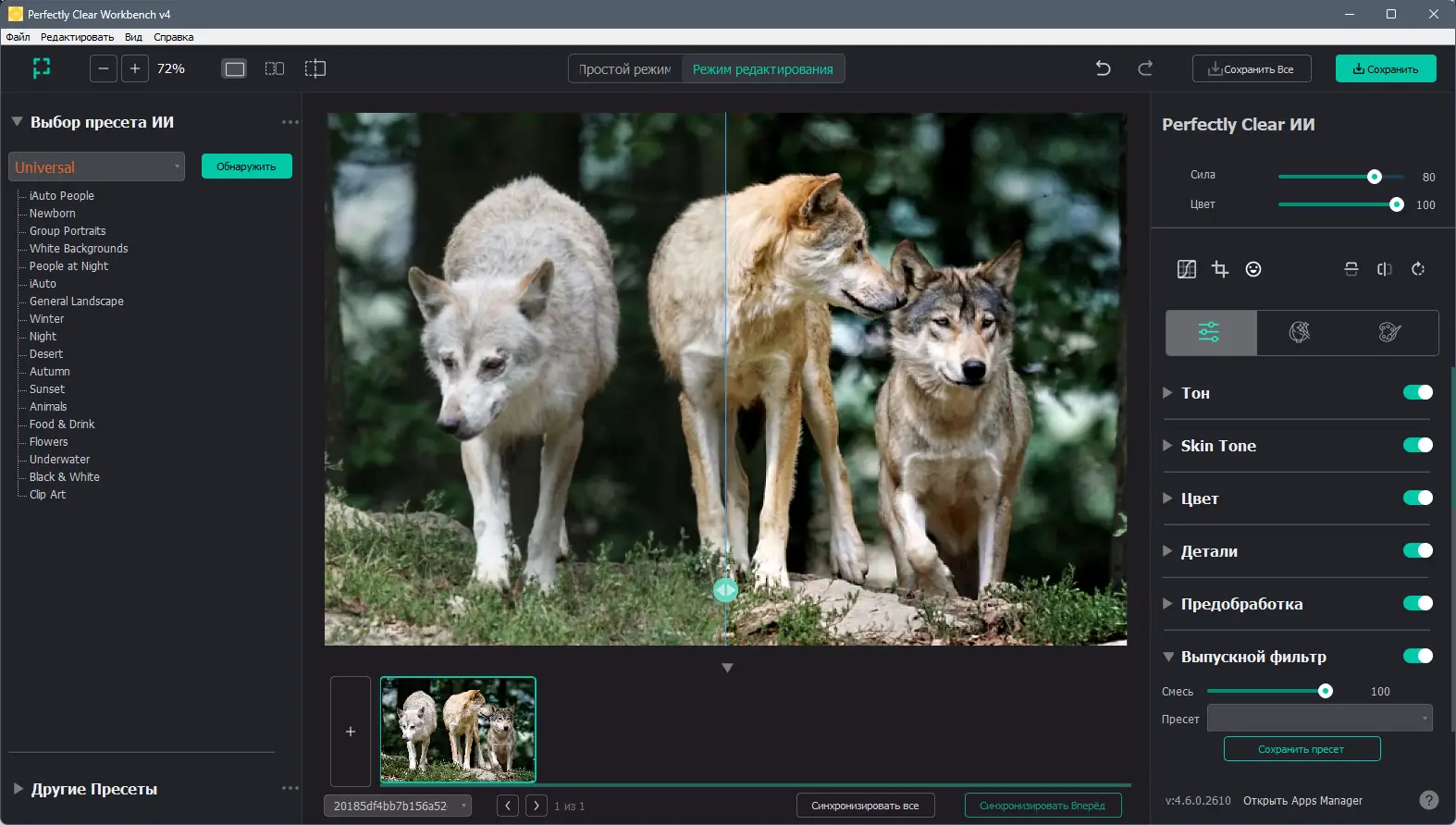The height and width of the screenshot is (825, 1456).
Task: Zoom out with the minus button
Action: click(104, 68)
